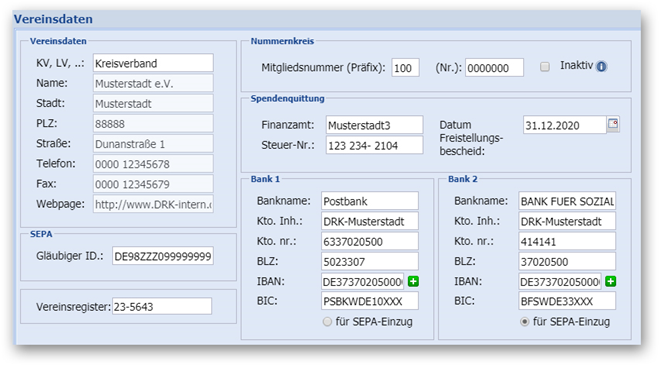Click the Steuer-Nr. input field
661x368 pixels.
point(374,145)
